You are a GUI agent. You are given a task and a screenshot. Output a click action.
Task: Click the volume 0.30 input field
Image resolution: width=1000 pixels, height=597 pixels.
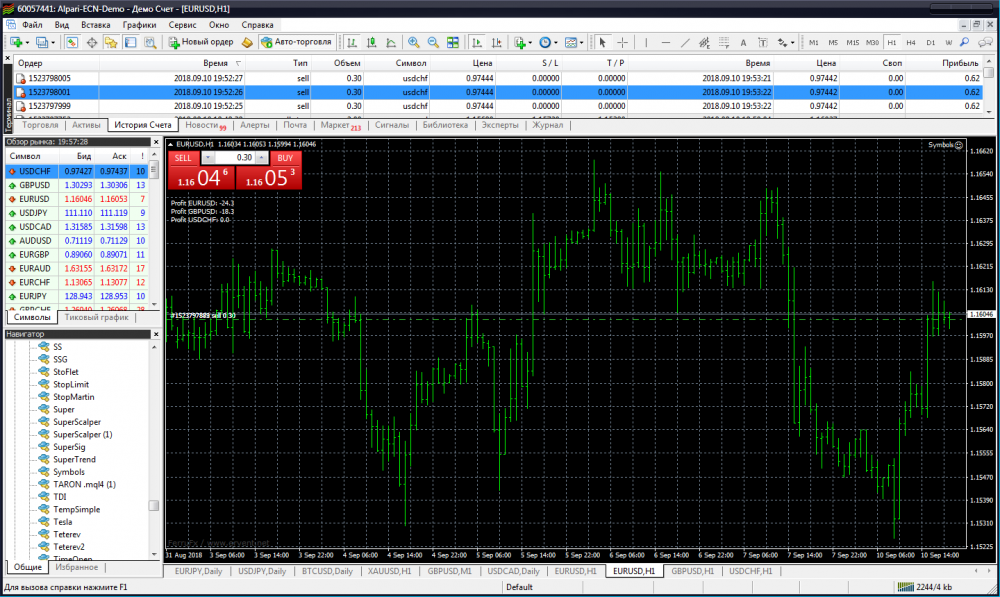pos(235,158)
